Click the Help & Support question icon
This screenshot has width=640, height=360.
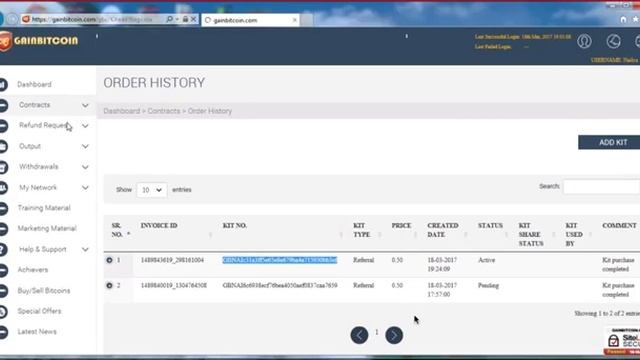coord(3,249)
